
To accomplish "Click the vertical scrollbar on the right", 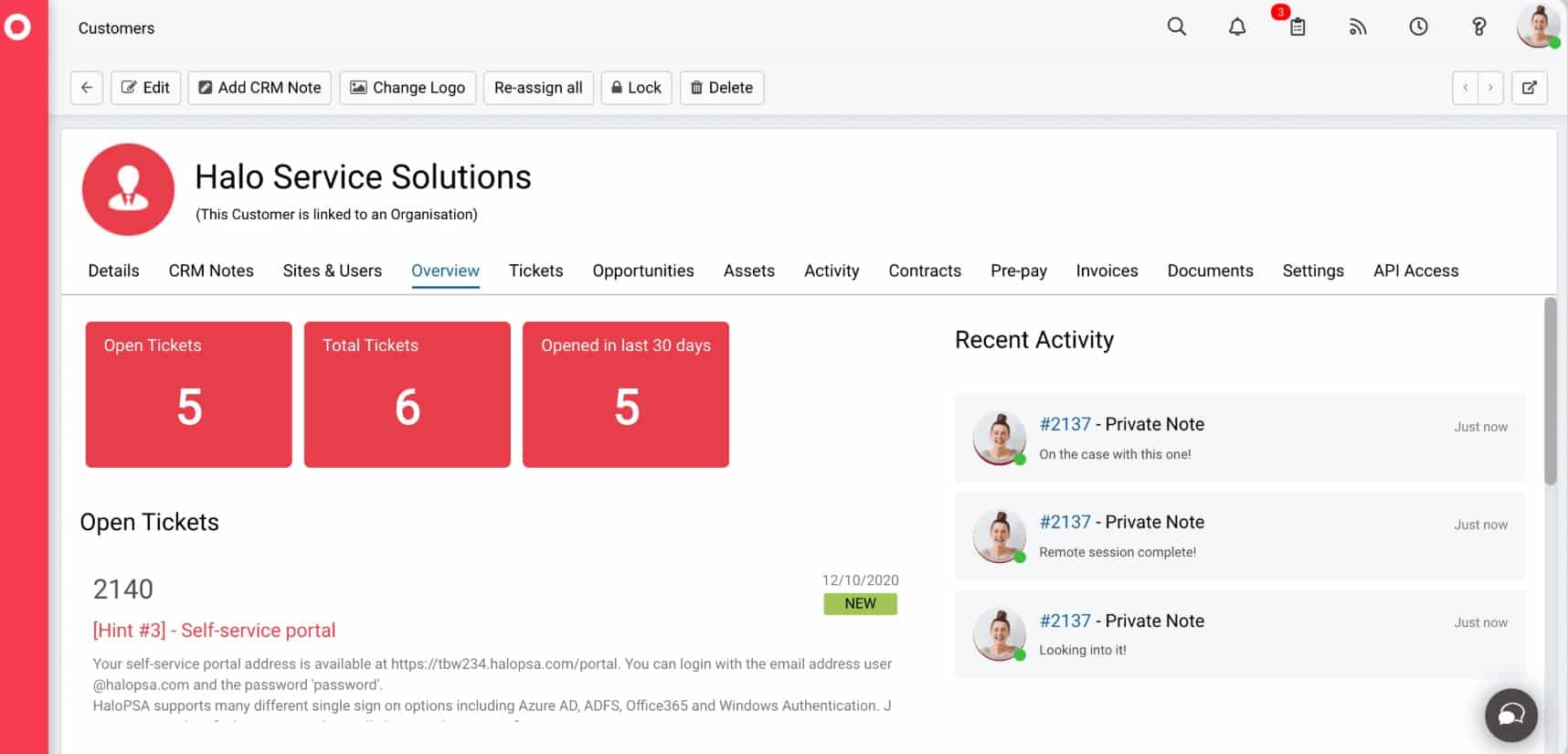I will tap(1550, 393).
